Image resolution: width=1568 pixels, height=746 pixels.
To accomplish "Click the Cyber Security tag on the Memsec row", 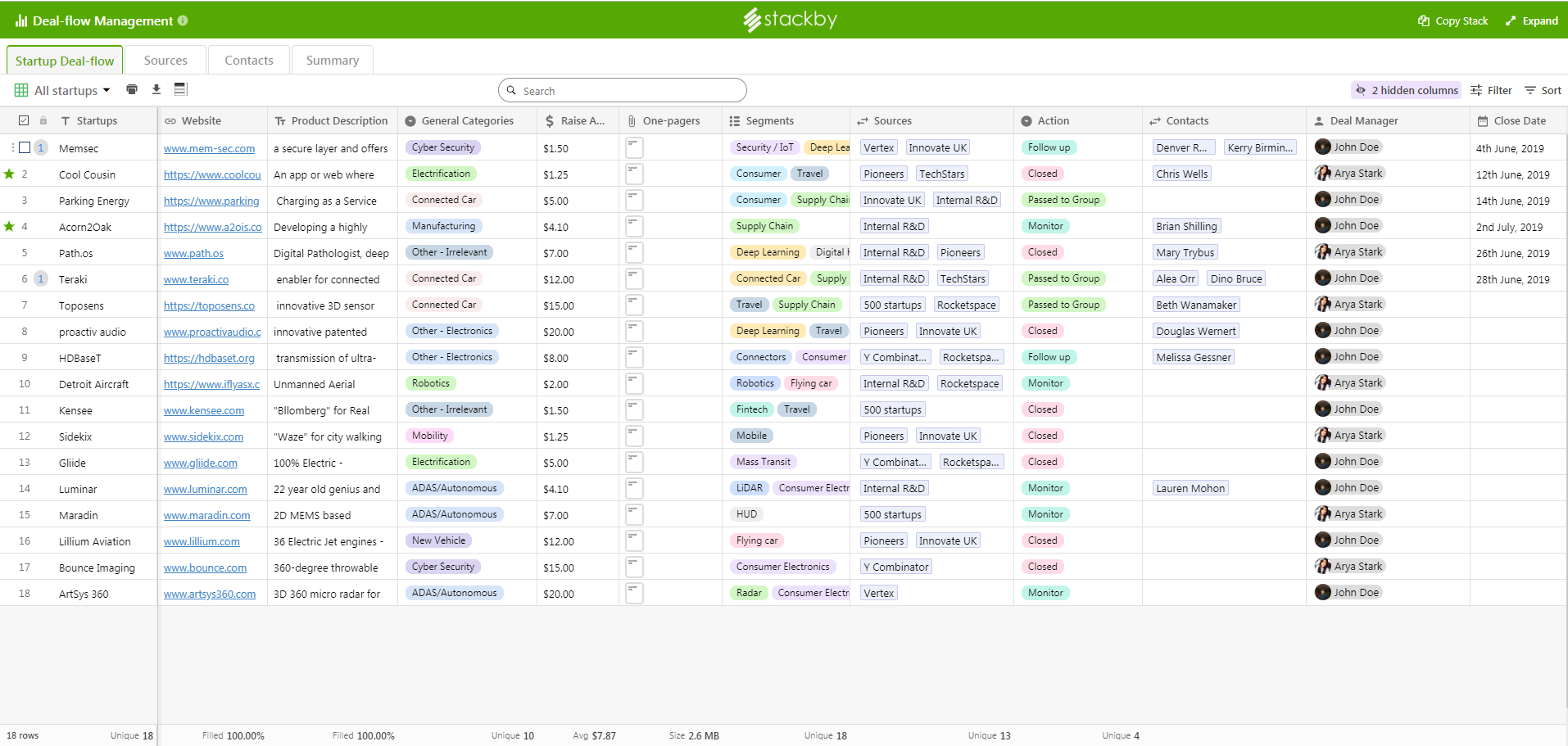I will (442, 147).
